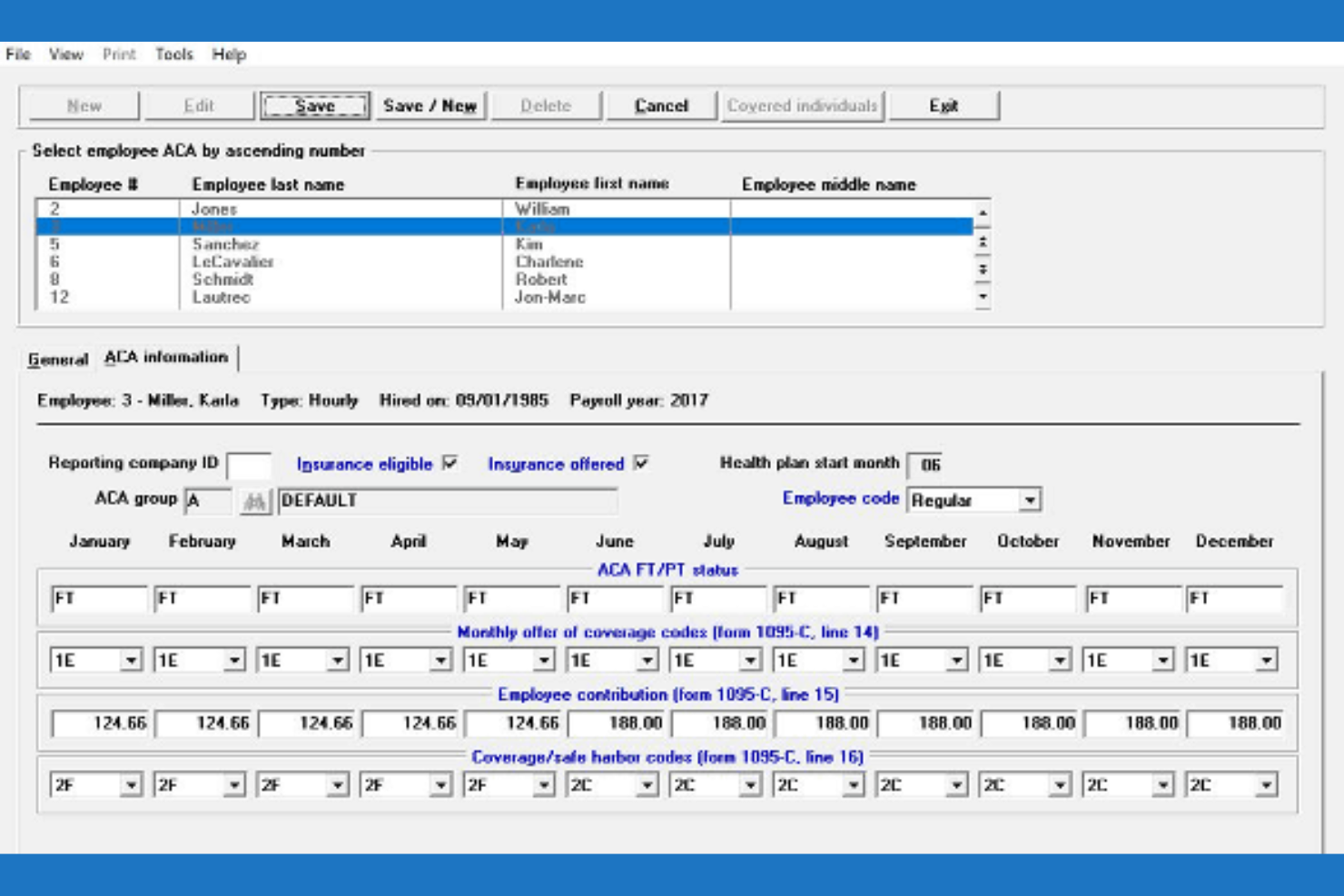Image resolution: width=1344 pixels, height=896 pixels.
Task: Click the Save / New button
Action: pos(430,105)
